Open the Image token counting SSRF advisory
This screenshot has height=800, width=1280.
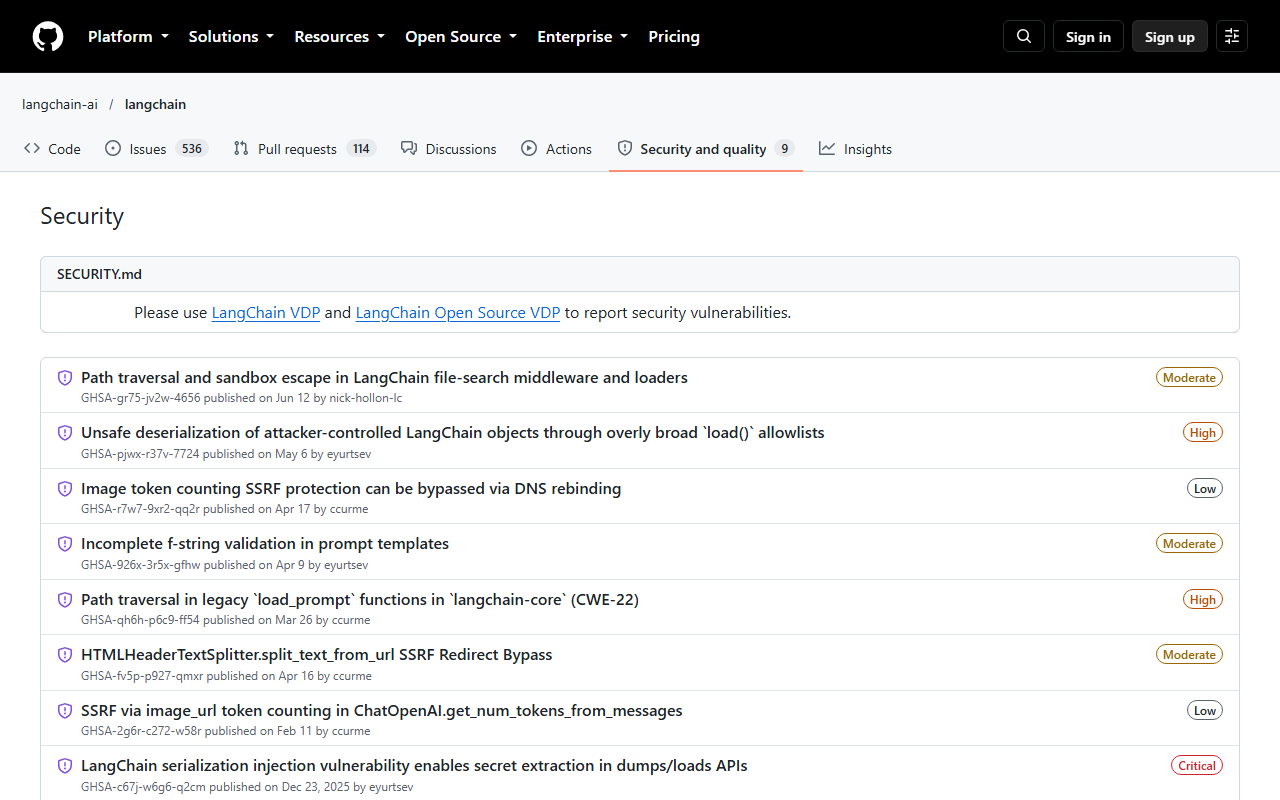(351, 488)
